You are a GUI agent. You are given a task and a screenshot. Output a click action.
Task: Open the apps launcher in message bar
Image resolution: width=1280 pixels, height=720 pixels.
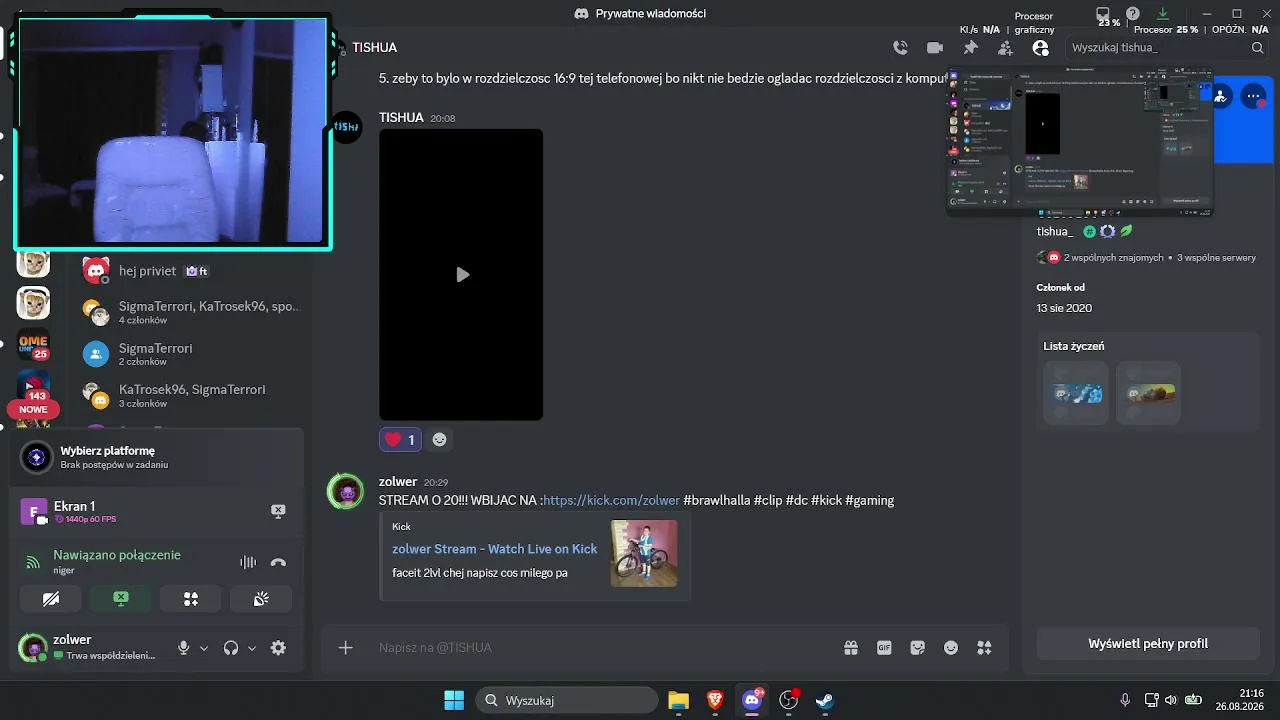pos(984,648)
